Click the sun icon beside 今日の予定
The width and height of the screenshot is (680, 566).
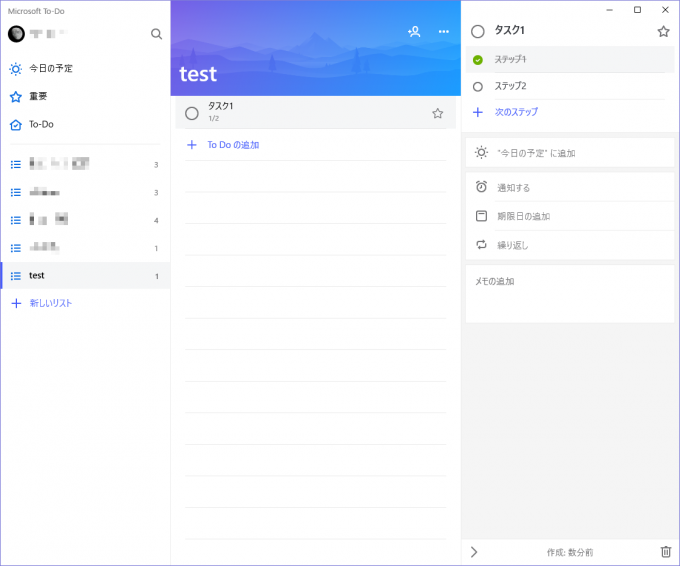tap(16, 69)
